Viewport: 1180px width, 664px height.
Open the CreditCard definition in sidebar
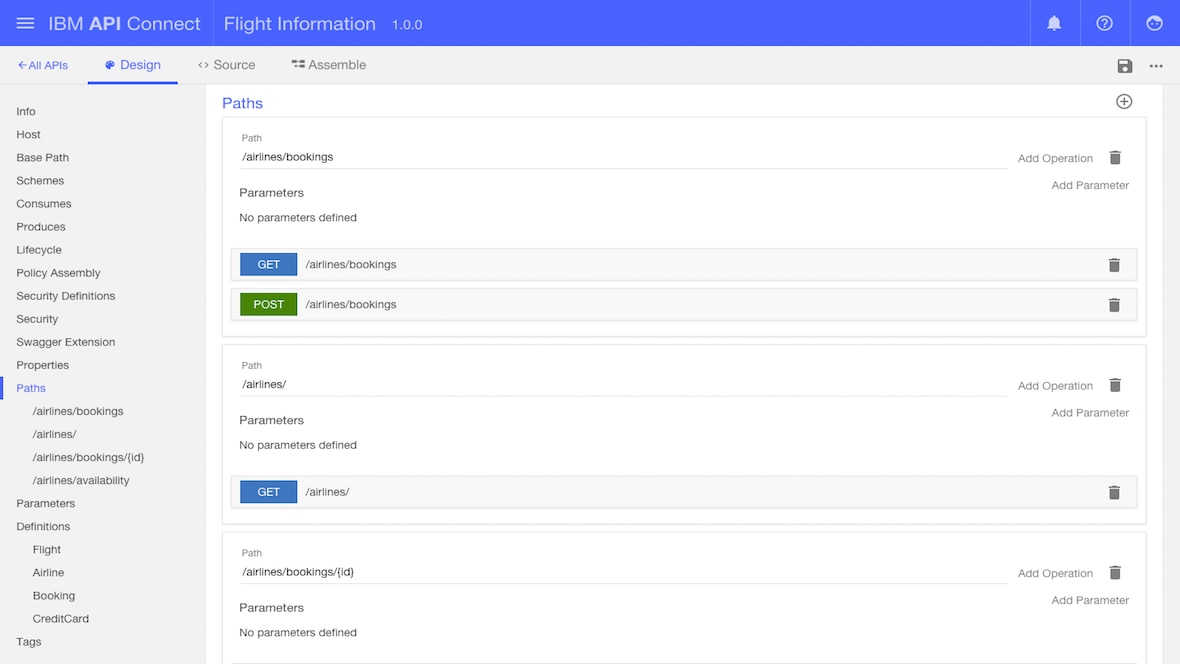point(61,619)
